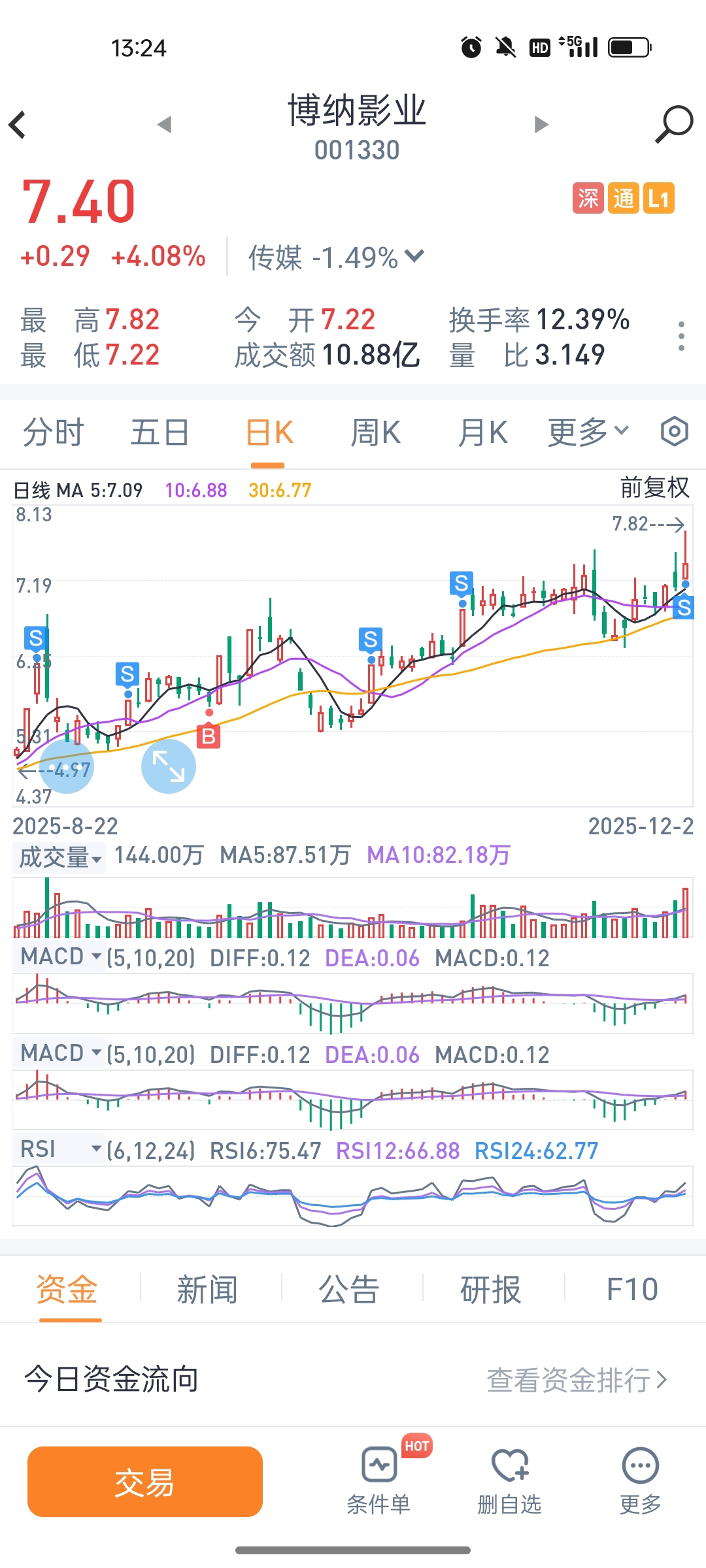Open 查看资金排行 link

[x=577, y=1380]
